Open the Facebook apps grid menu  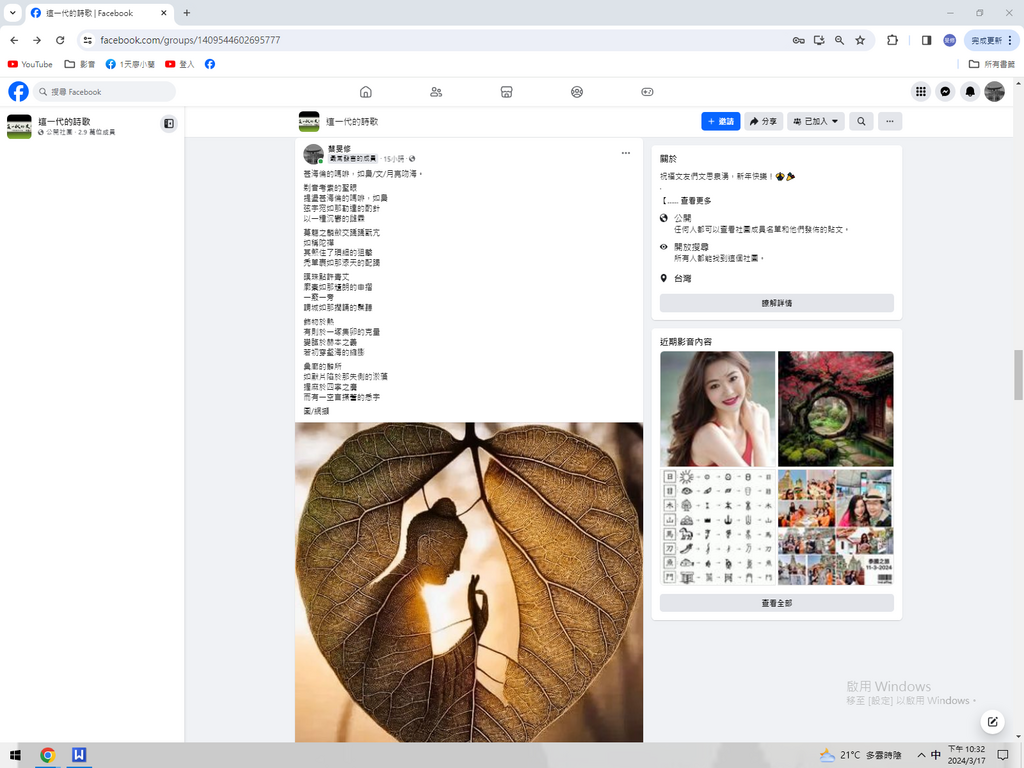coord(920,92)
